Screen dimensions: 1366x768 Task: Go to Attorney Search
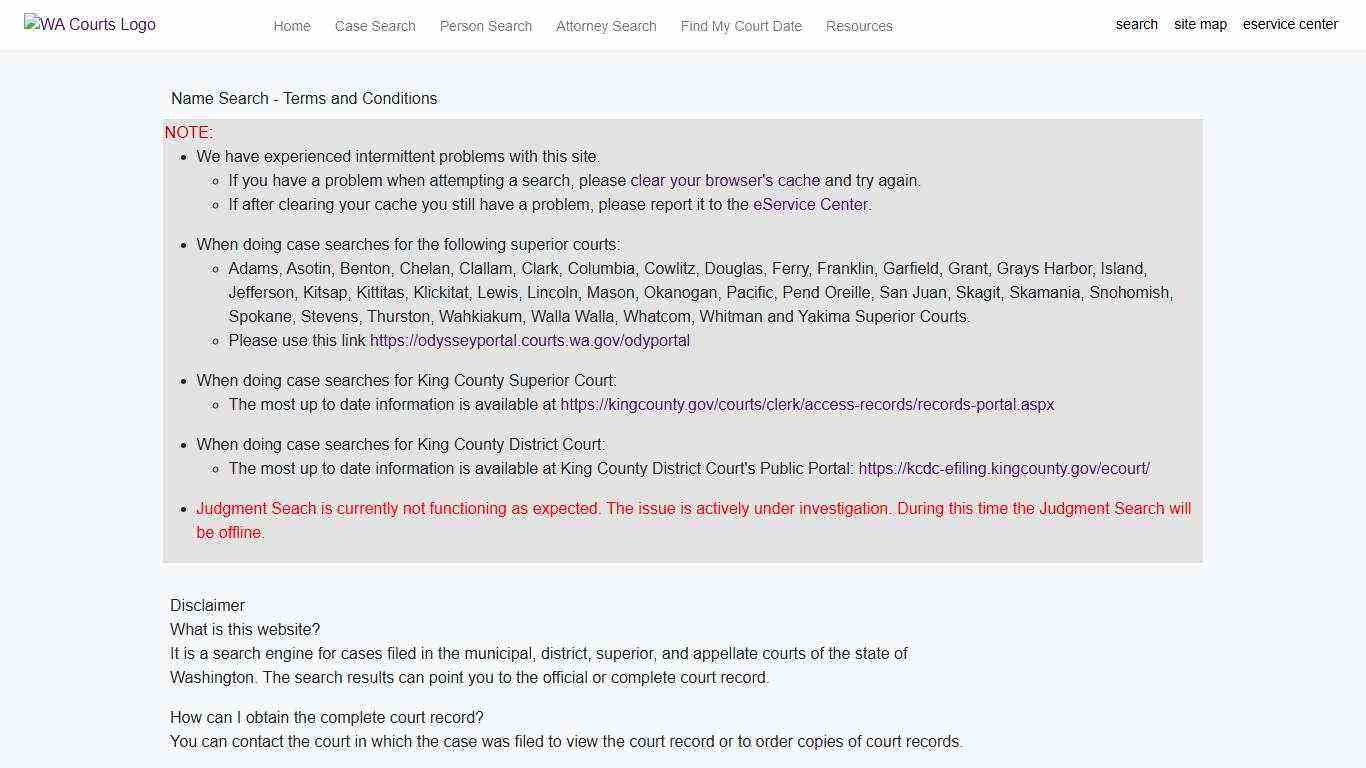(605, 26)
